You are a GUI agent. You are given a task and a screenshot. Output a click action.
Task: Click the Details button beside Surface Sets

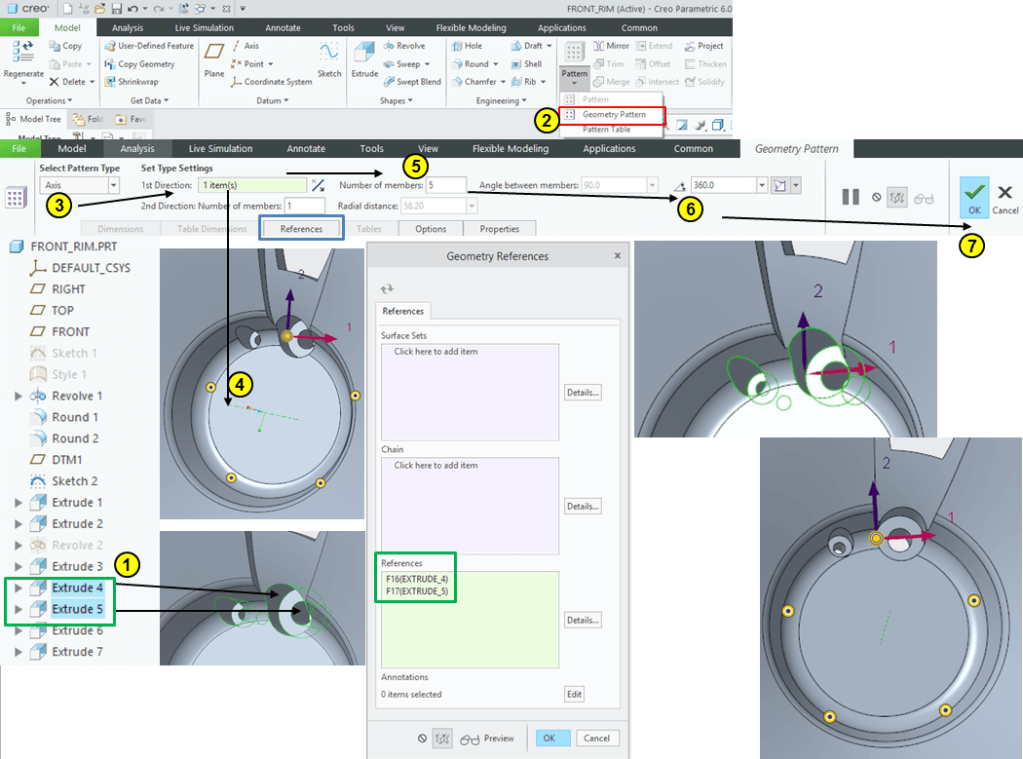click(582, 393)
